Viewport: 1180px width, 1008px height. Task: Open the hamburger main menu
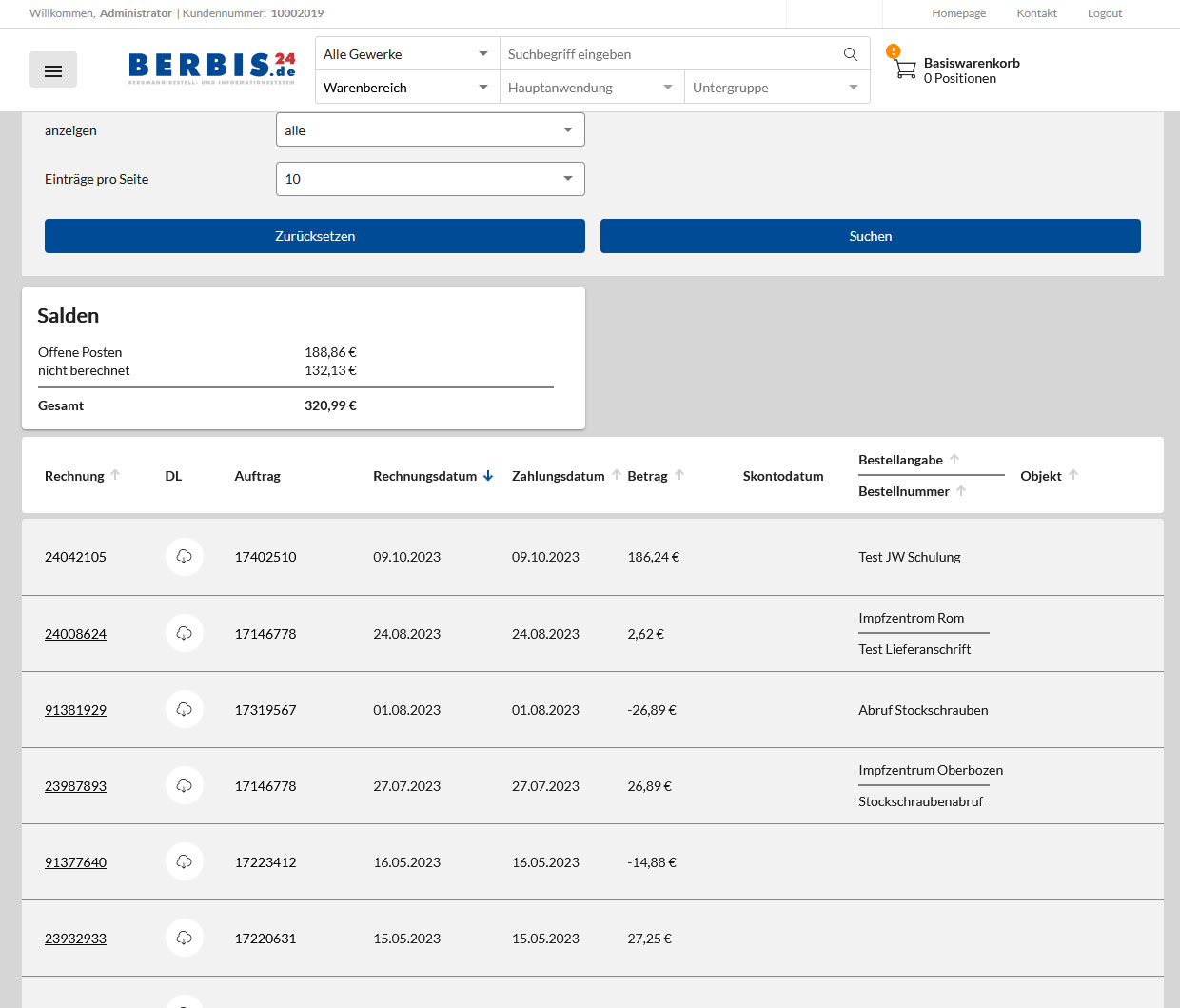point(53,70)
